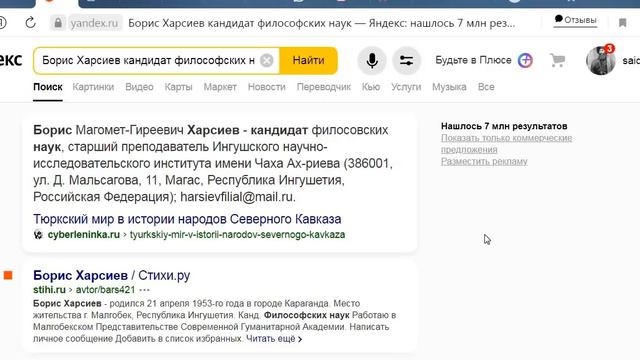Screen dimensions: 640x360
Task: Click the padlock site security icon
Action: pyautogui.click(x=58, y=23)
